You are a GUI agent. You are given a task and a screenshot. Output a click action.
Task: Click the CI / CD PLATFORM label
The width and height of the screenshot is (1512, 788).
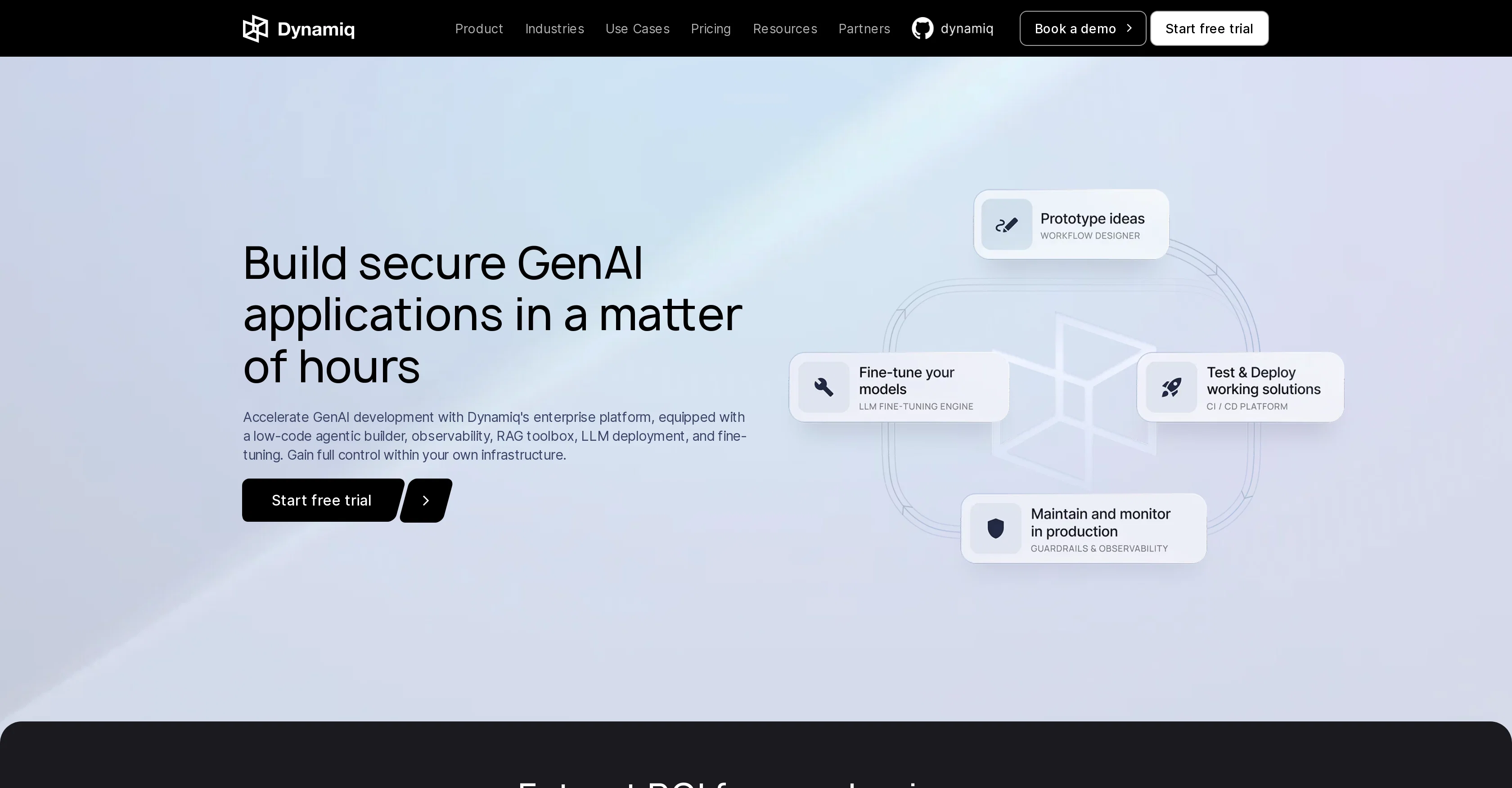click(1246, 407)
